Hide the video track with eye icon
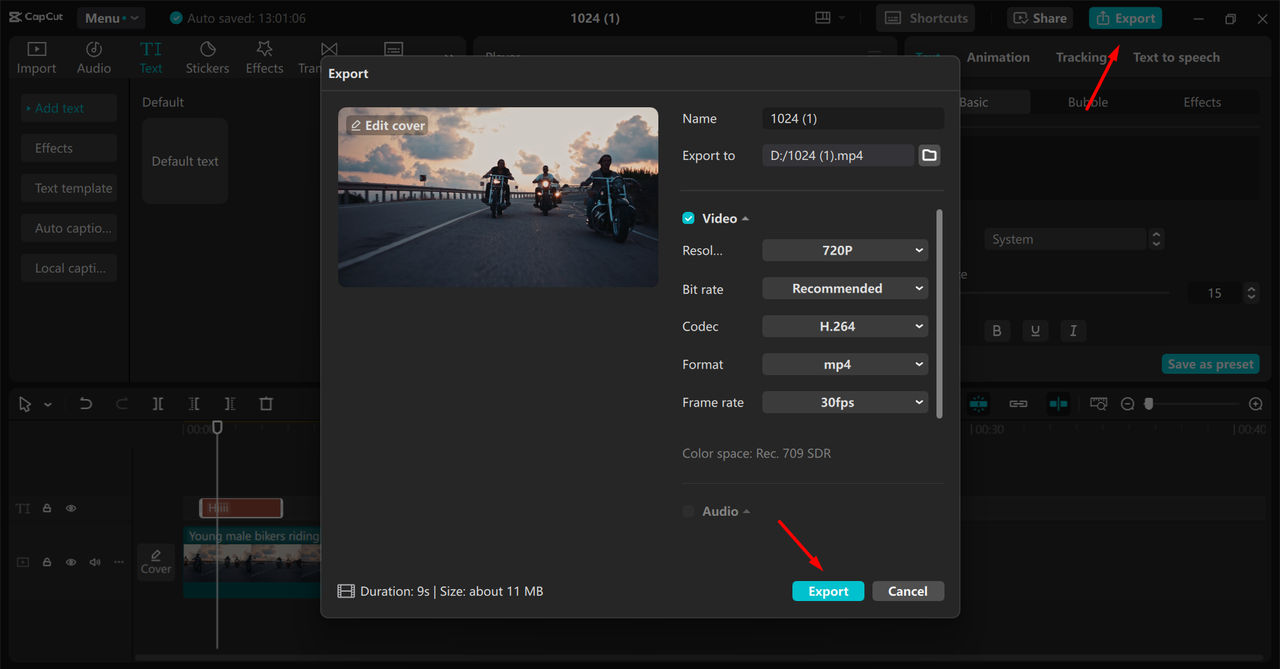1280x669 pixels. point(71,562)
